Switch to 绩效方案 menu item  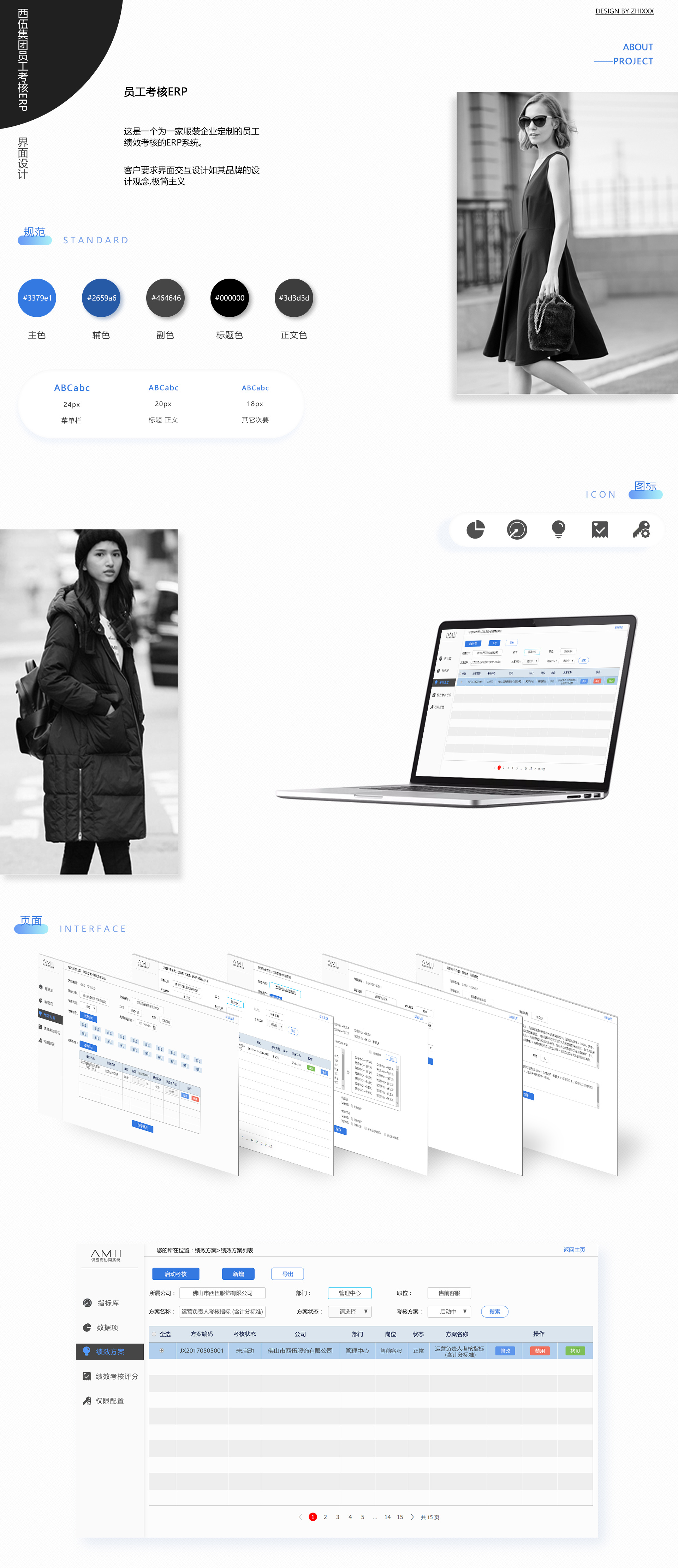pos(109,1351)
